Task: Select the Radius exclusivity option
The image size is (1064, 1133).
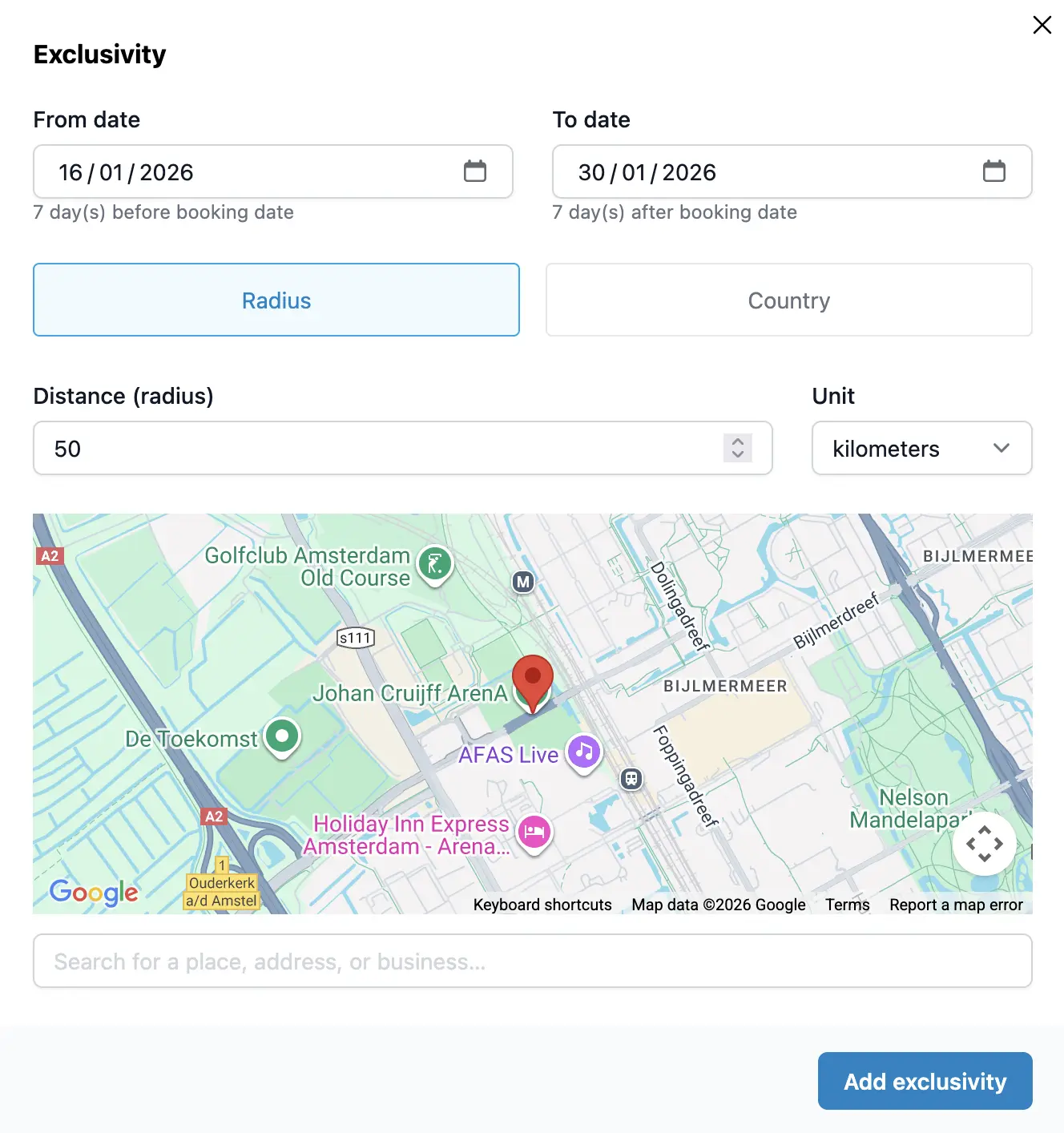Action: (276, 300)
